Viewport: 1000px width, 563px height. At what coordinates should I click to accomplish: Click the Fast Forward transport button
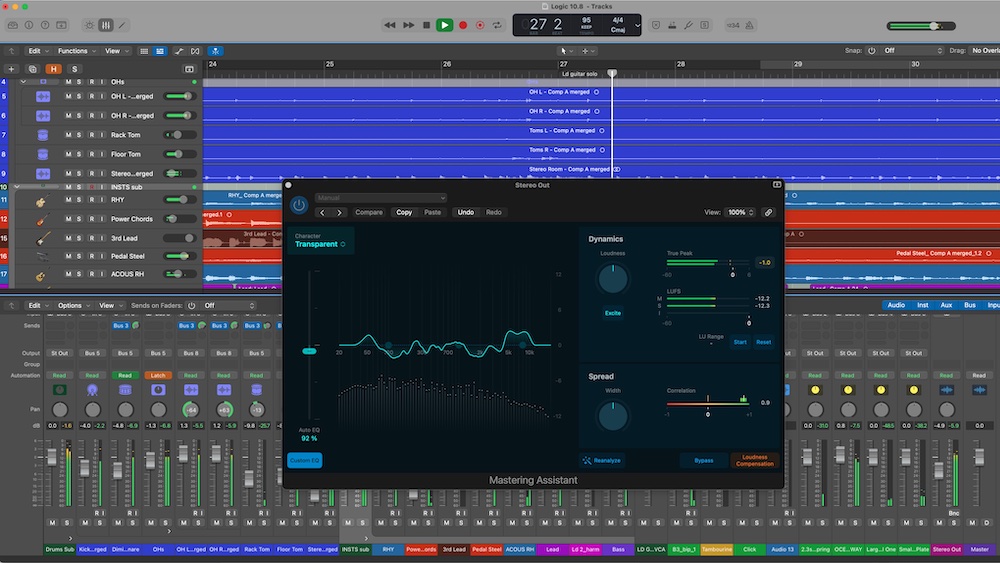pos(408,26)
